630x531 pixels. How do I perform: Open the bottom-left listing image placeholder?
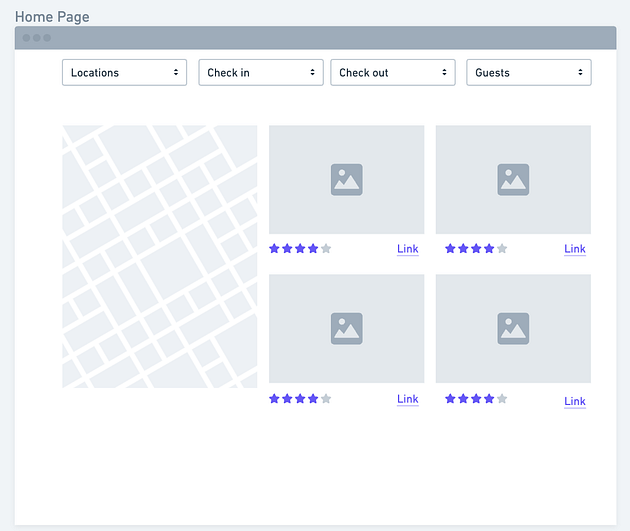pos(347,329)
